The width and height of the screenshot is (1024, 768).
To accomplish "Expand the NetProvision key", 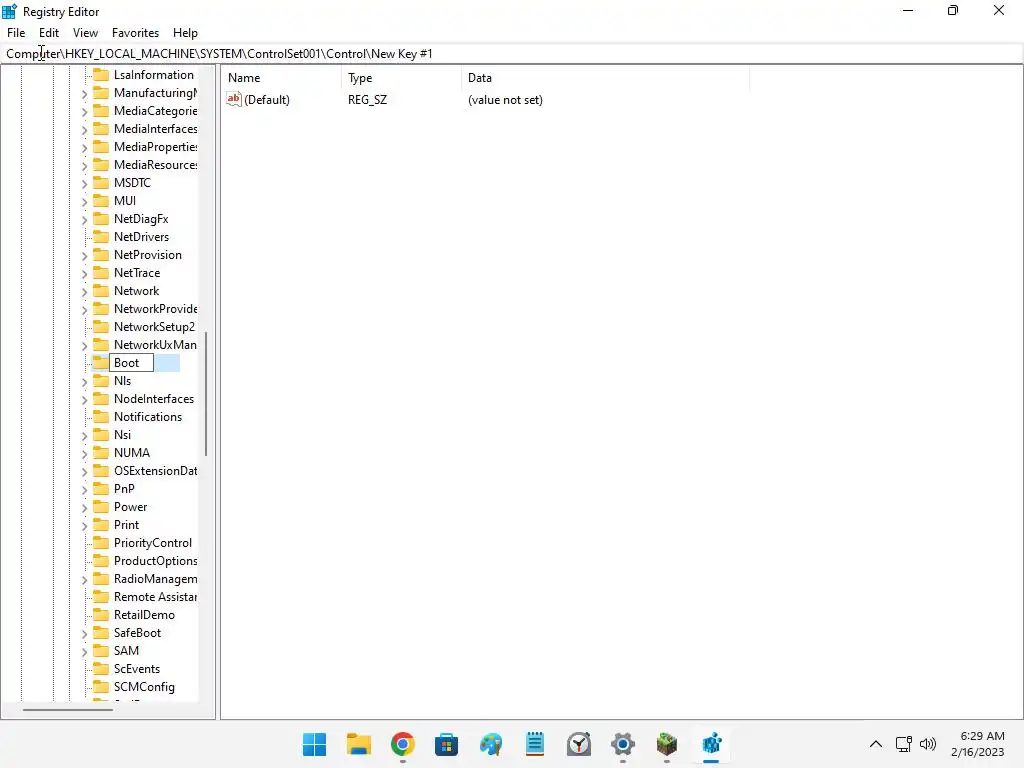I will point(84,255).
